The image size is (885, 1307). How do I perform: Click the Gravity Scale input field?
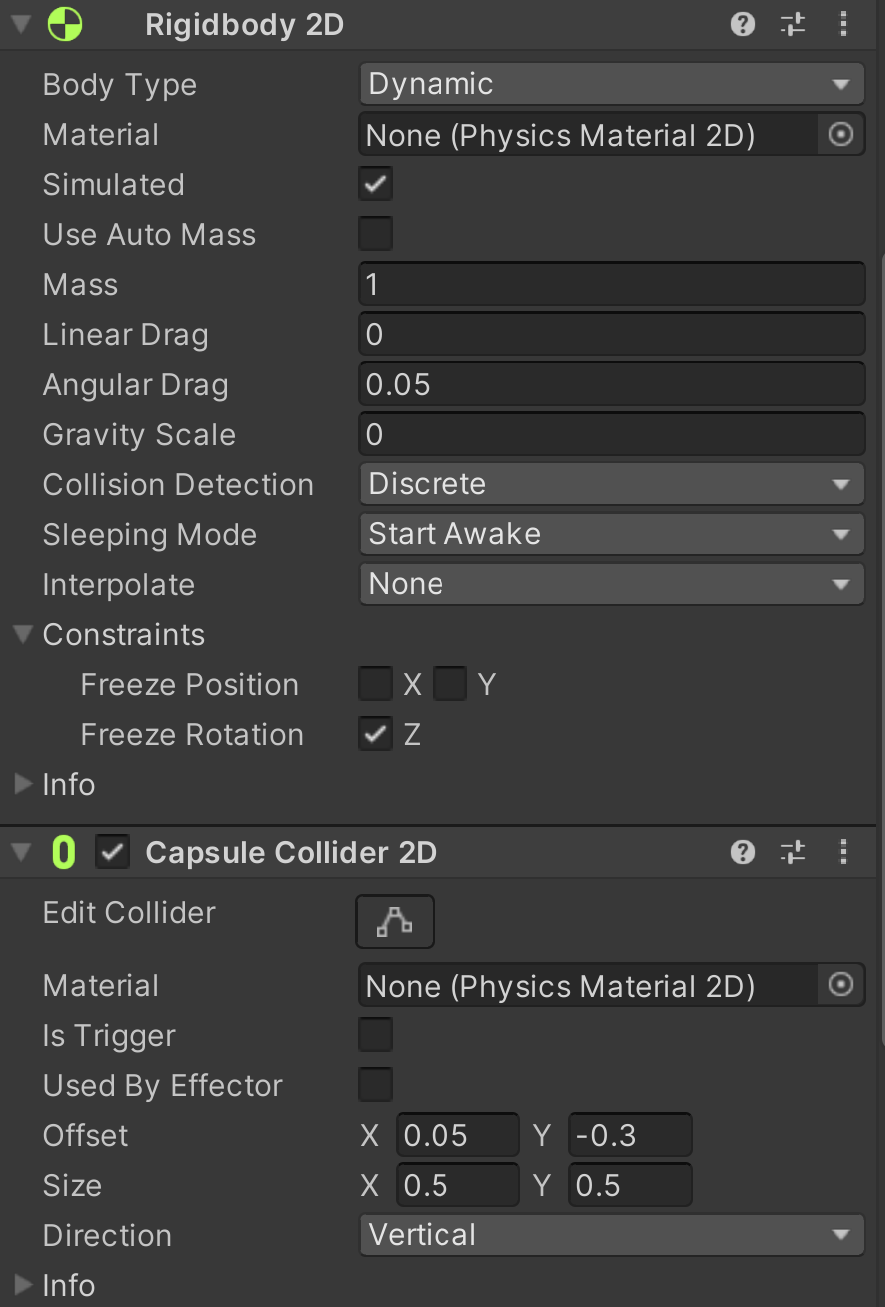611,434
